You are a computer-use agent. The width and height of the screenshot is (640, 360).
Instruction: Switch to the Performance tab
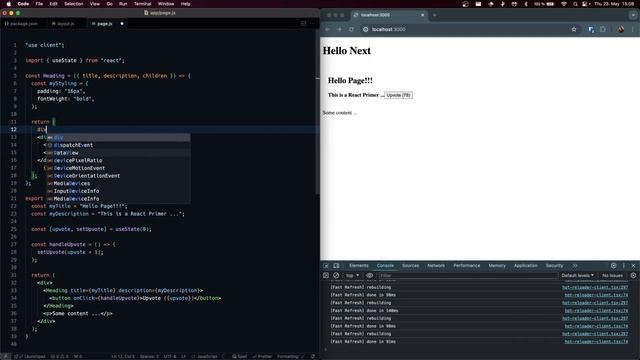coord(467,266)
